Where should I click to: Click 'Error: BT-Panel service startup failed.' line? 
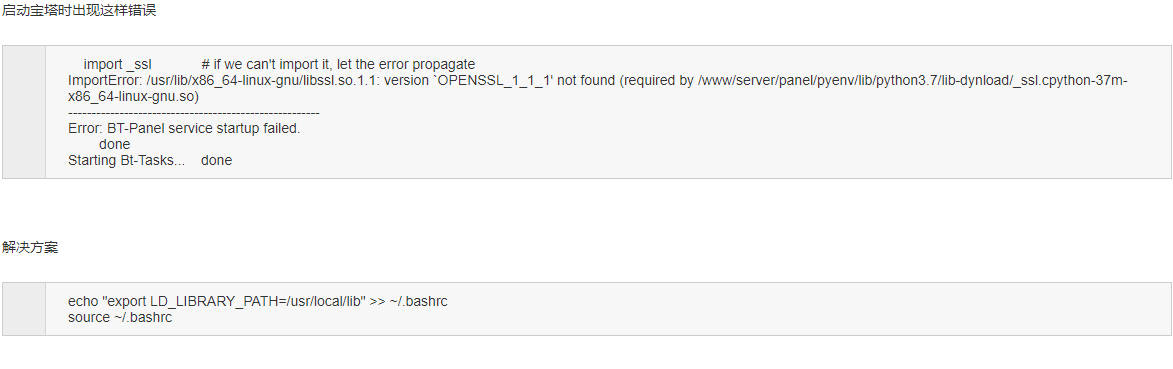[x=184, y=128]
